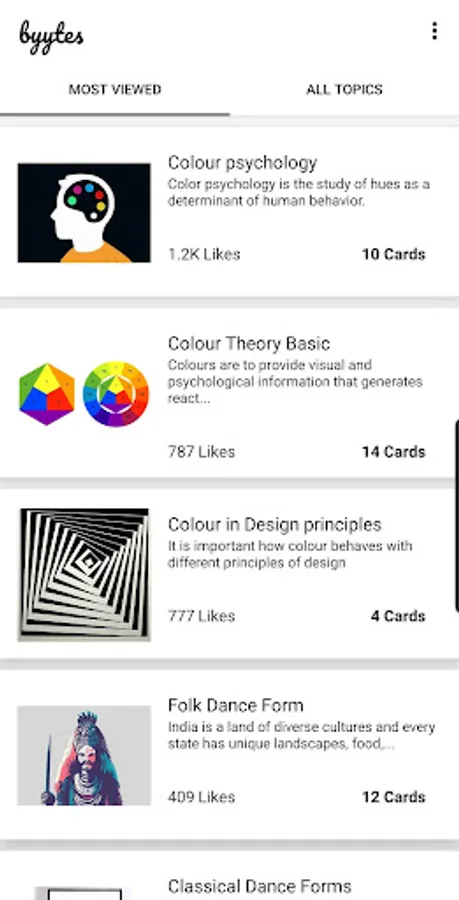Tap 787 Likes on Colour Theory
This screenshot has width=459, height=900.
point(201,452)
